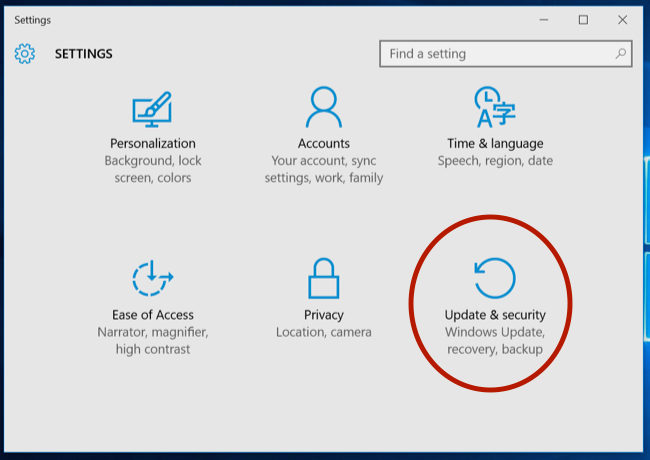Click the Privacy category title text

[x=324, y=315]
